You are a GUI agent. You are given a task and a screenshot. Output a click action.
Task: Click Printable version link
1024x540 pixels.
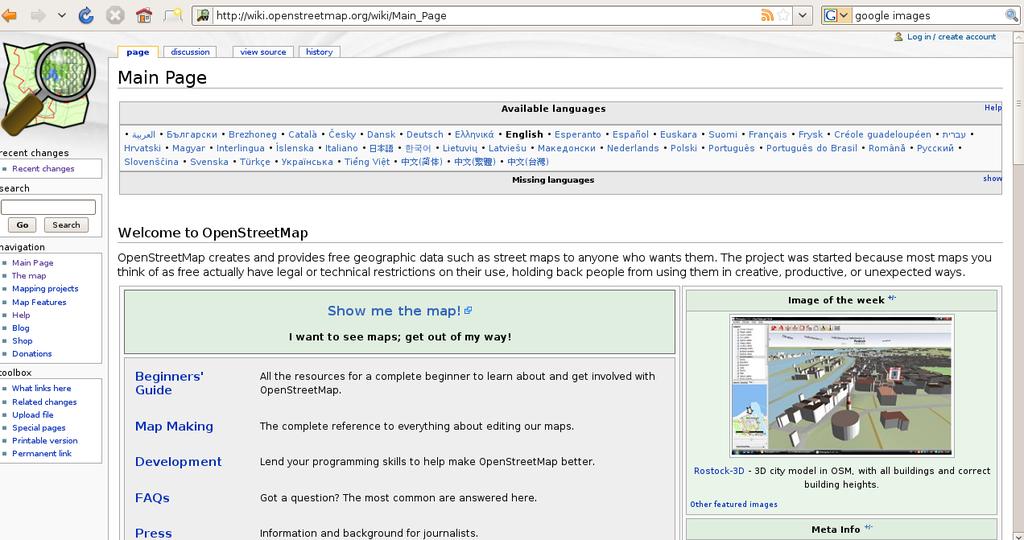(x=44, y=441)
